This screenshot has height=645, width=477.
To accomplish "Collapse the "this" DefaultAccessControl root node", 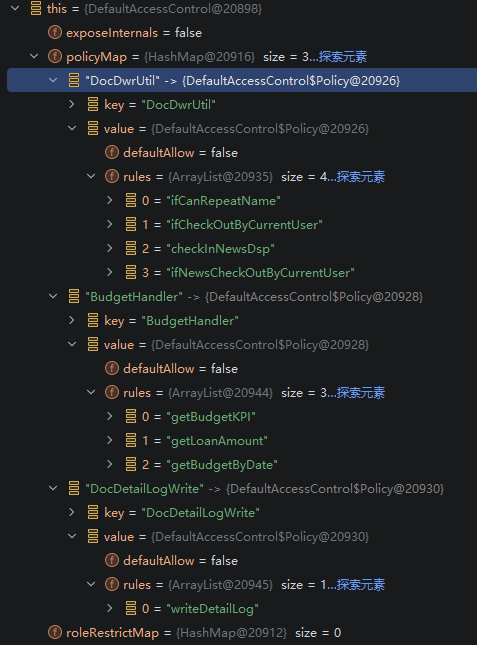I will [15, 8].
